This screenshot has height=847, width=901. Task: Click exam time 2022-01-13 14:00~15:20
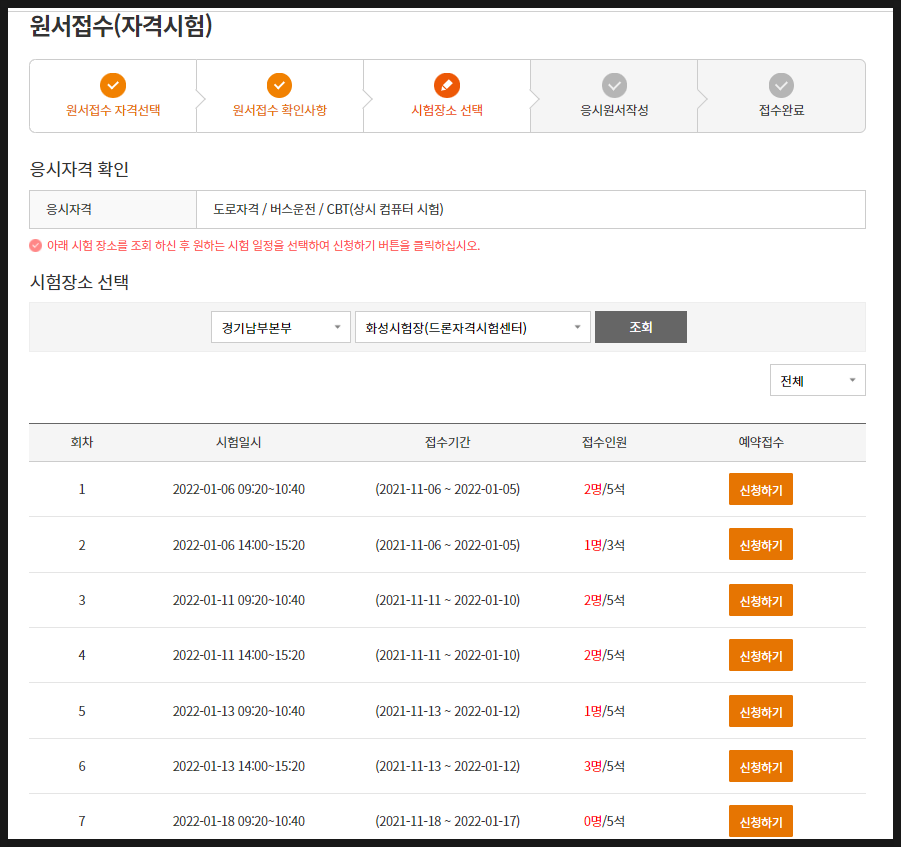click(238, 766)
